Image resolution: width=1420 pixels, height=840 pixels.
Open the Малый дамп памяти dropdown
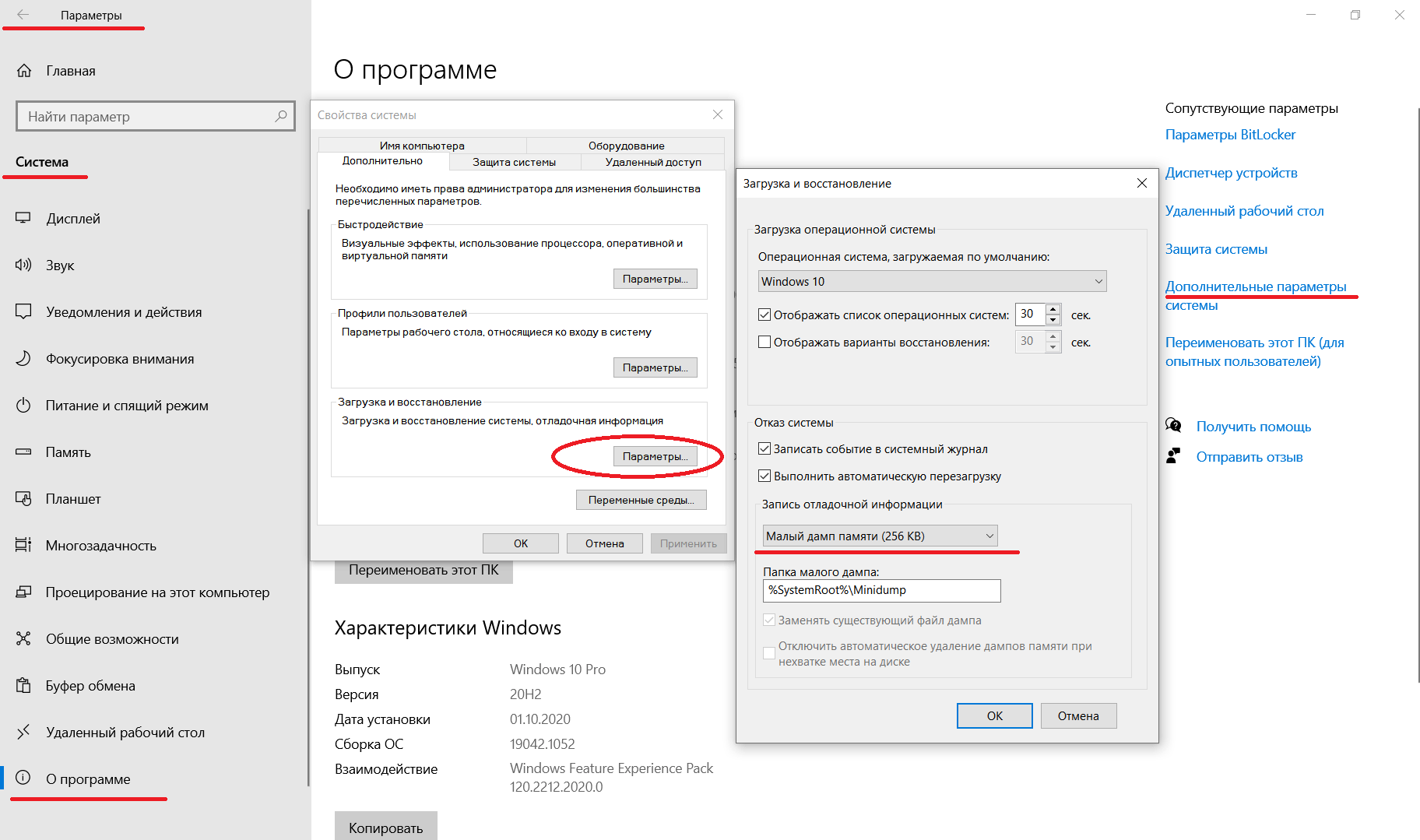pos(880,536)
